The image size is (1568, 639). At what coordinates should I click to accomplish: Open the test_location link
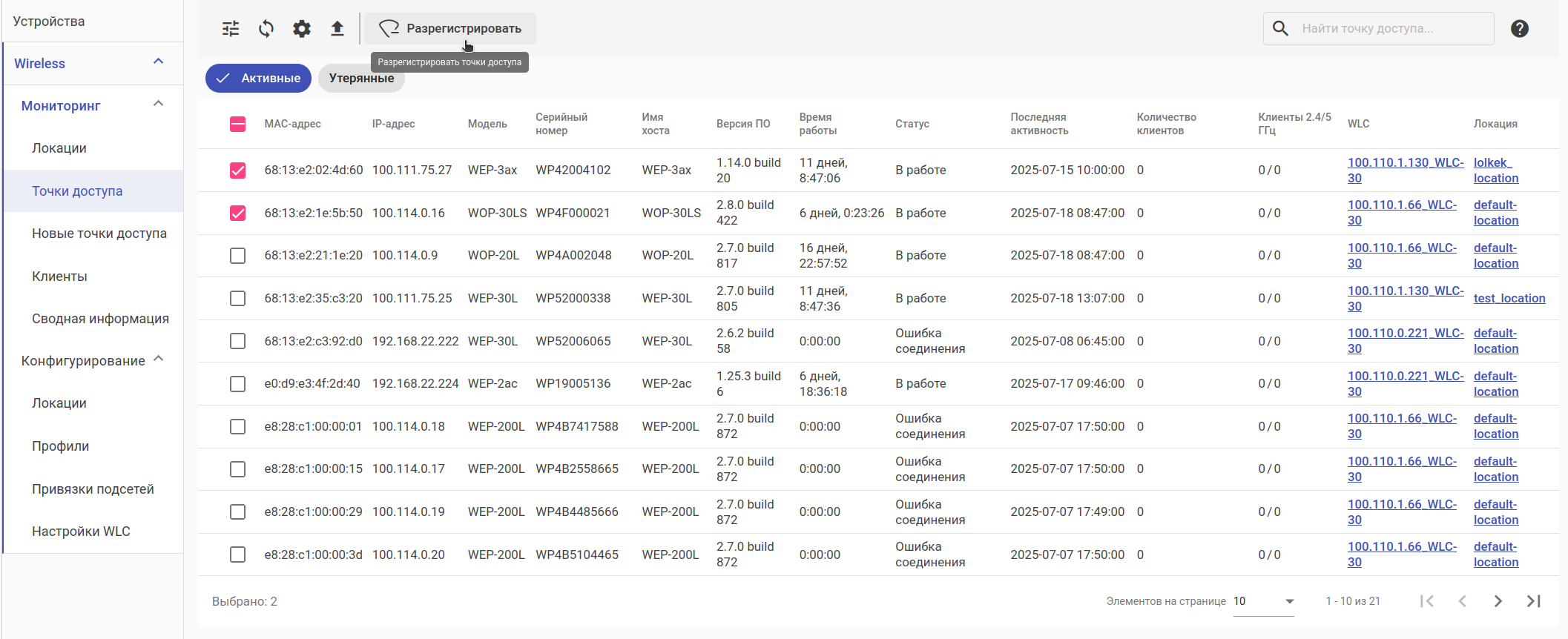pyautogui.click(x=1509, y=298)
